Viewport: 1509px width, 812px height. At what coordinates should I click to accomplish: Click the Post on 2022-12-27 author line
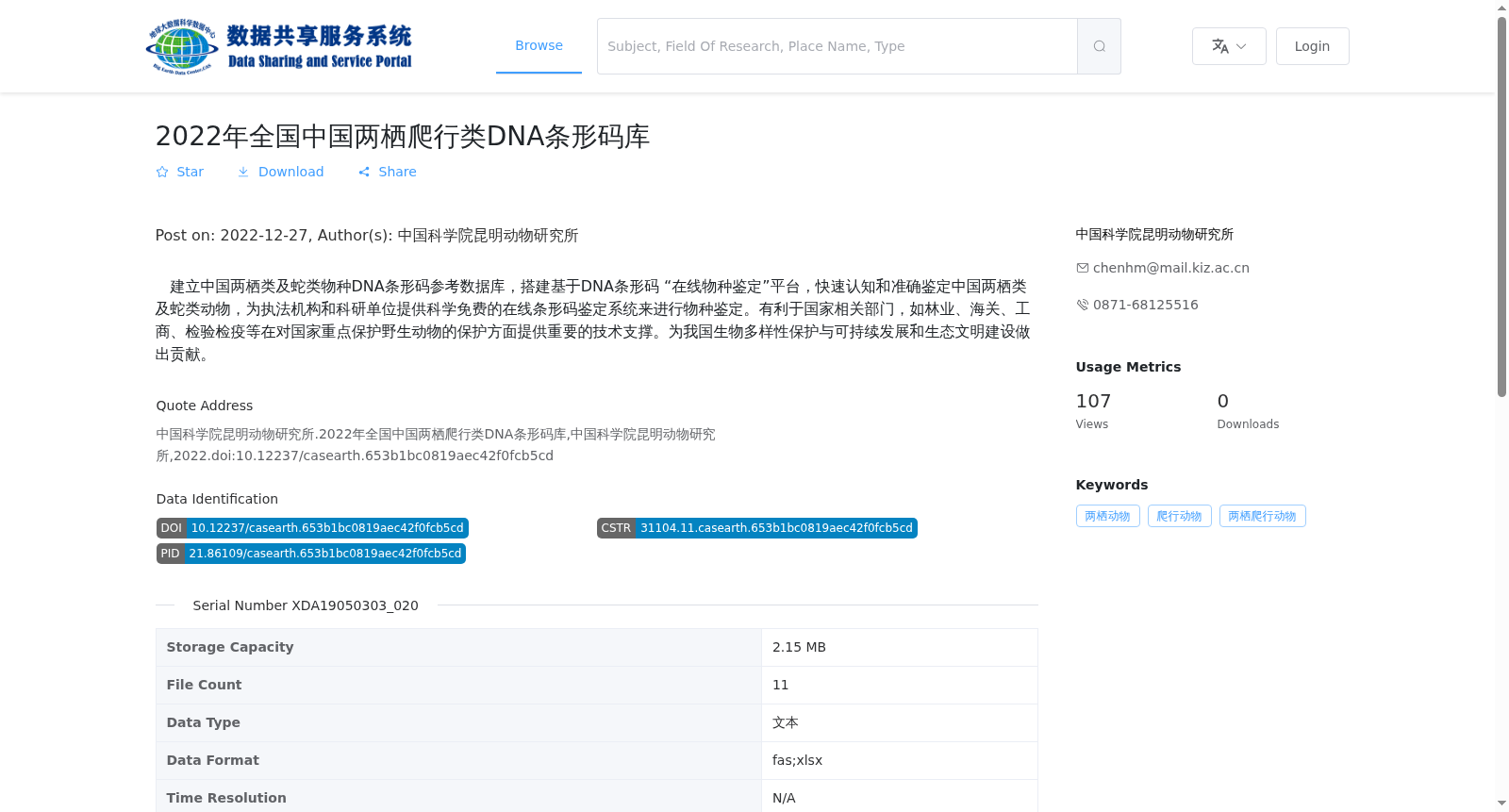click(367, 235)
